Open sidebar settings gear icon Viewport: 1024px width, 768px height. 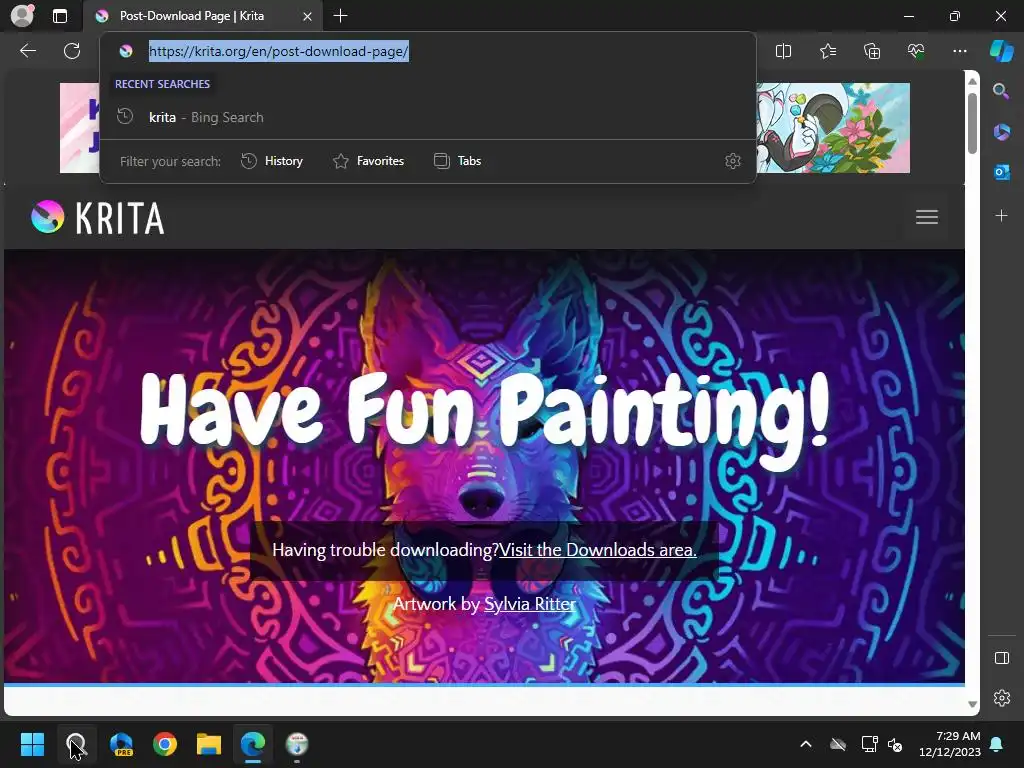point(1002,698)
